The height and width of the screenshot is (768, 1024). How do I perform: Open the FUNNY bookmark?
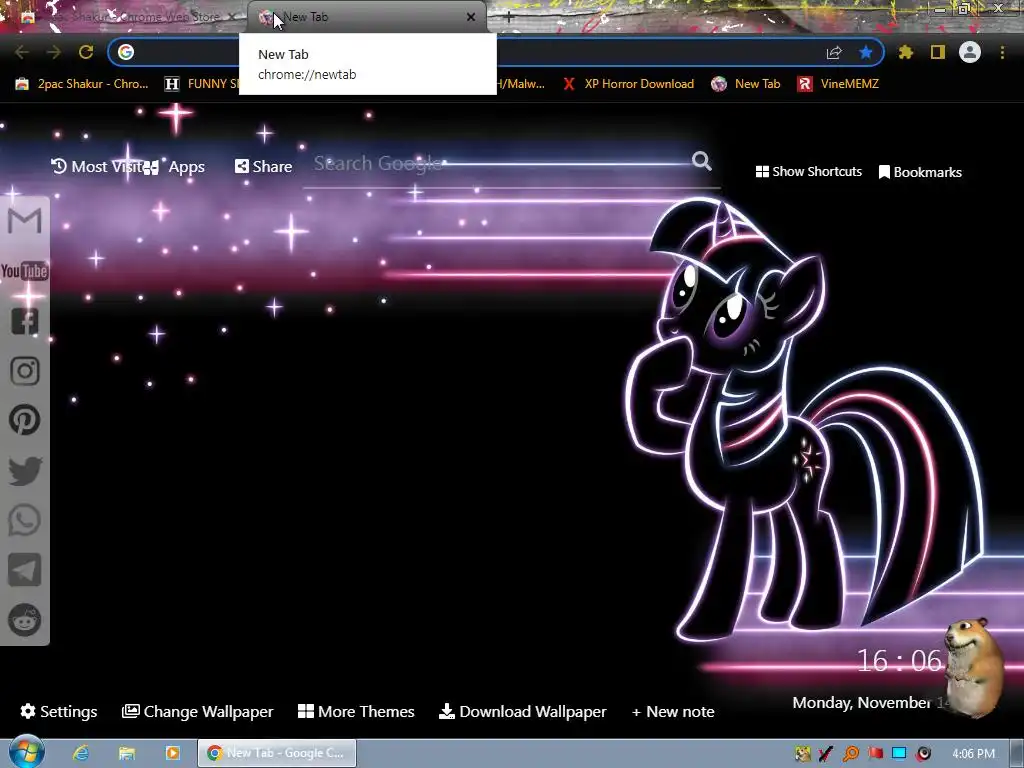(201, 84)
